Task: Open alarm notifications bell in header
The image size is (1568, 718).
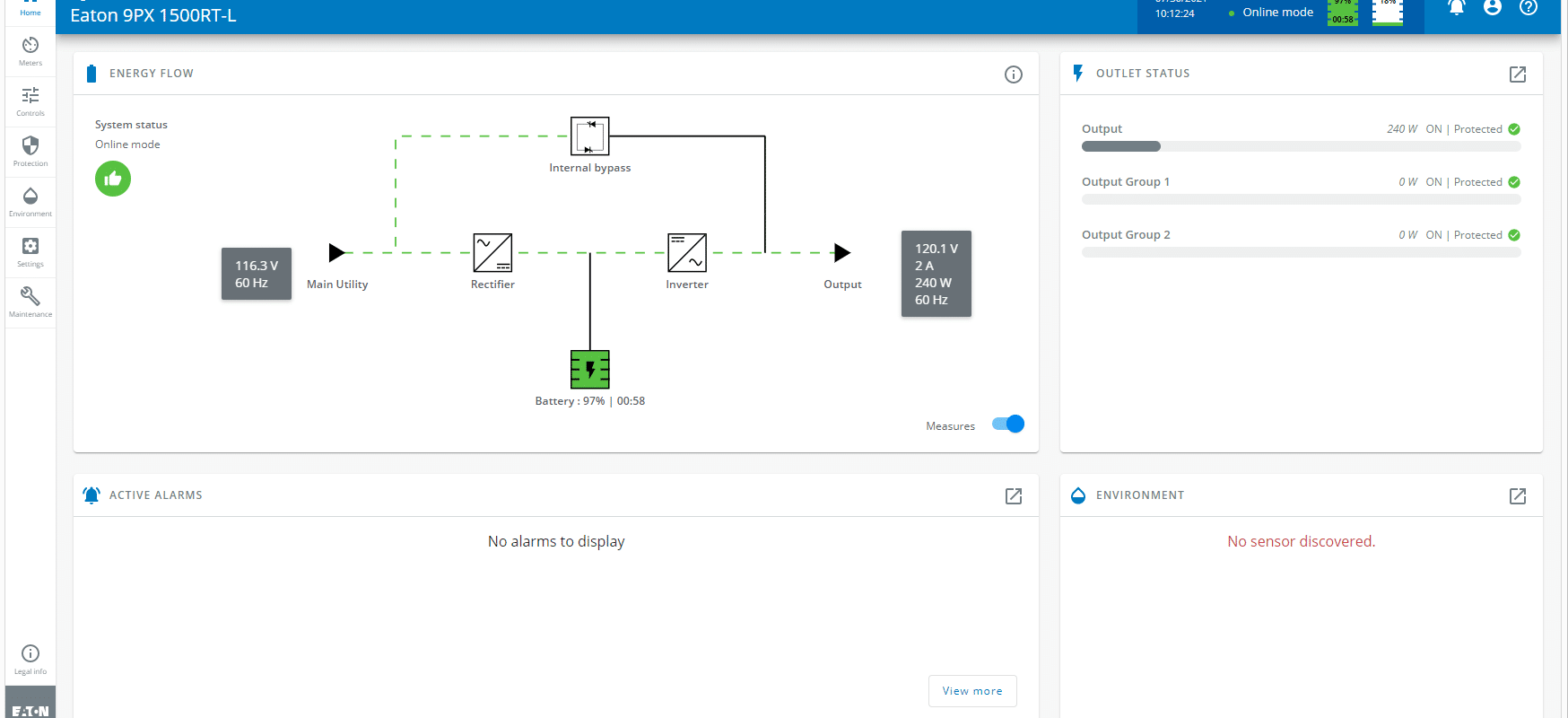Action: click(x=1457, y=8)
